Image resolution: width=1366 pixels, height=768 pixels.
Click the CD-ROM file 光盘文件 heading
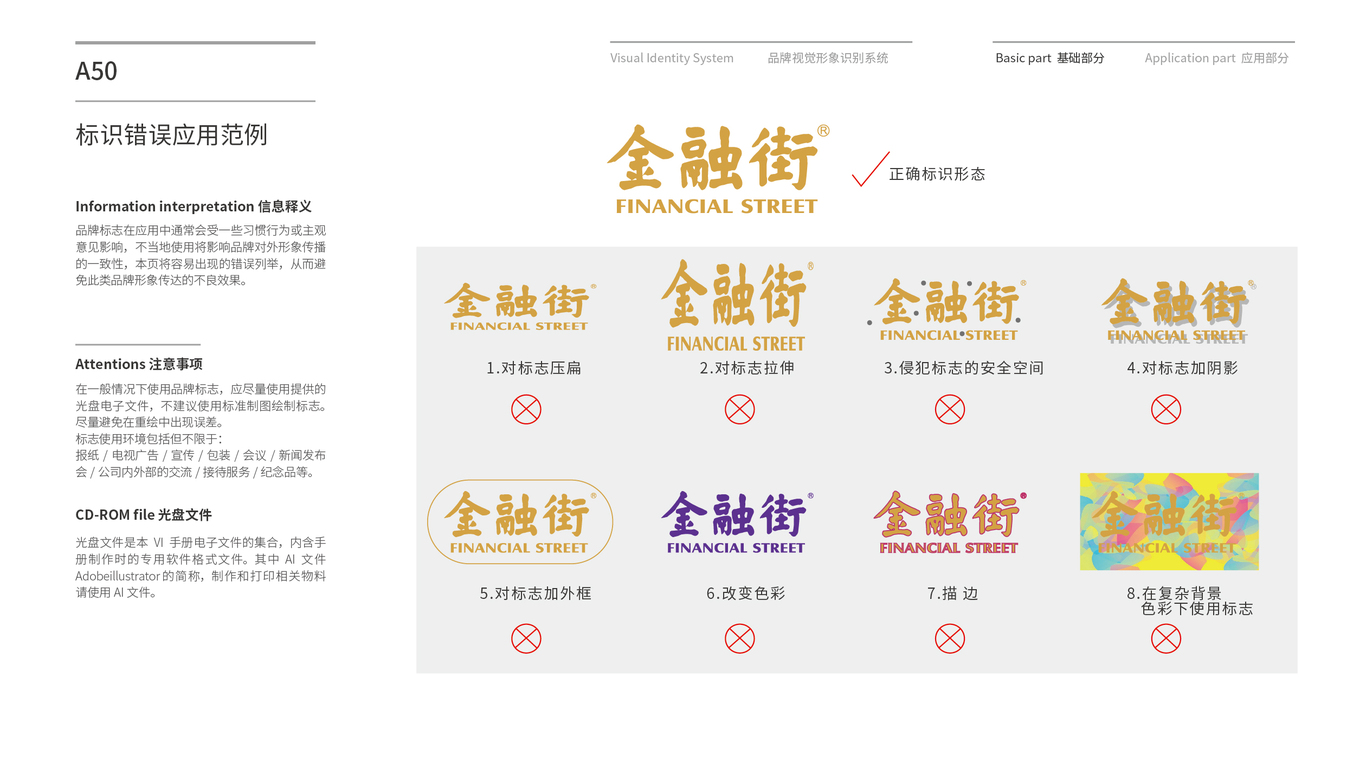point(143,515)
